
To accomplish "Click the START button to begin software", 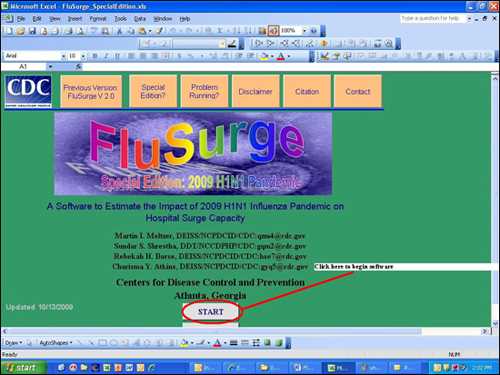I will click(211, 312).
